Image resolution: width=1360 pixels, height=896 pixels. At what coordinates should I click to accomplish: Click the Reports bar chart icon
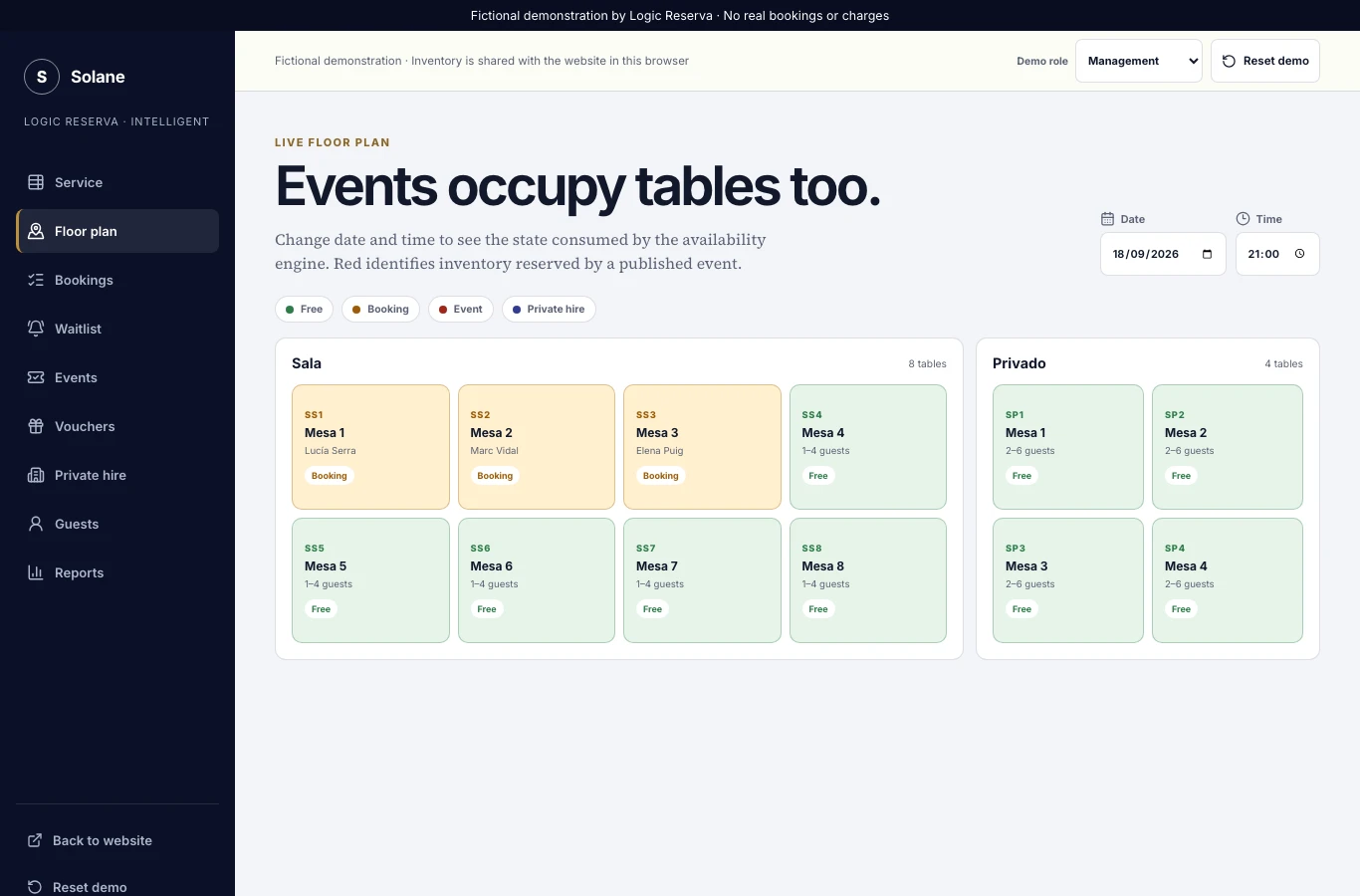tap(36, 572)
